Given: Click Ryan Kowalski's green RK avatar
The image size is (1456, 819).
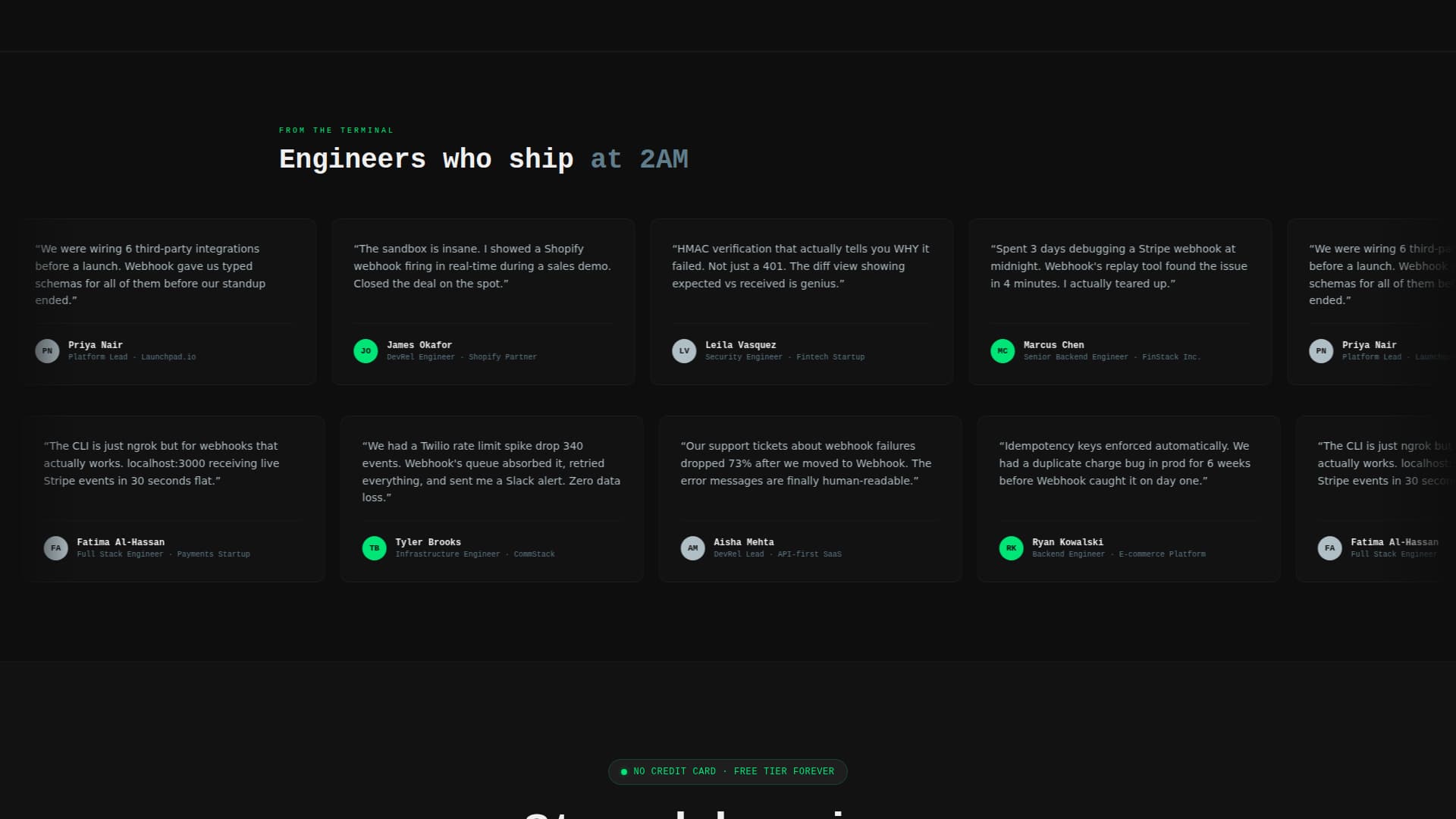Looking at the screenshot, I should [x=1012, y=548].
